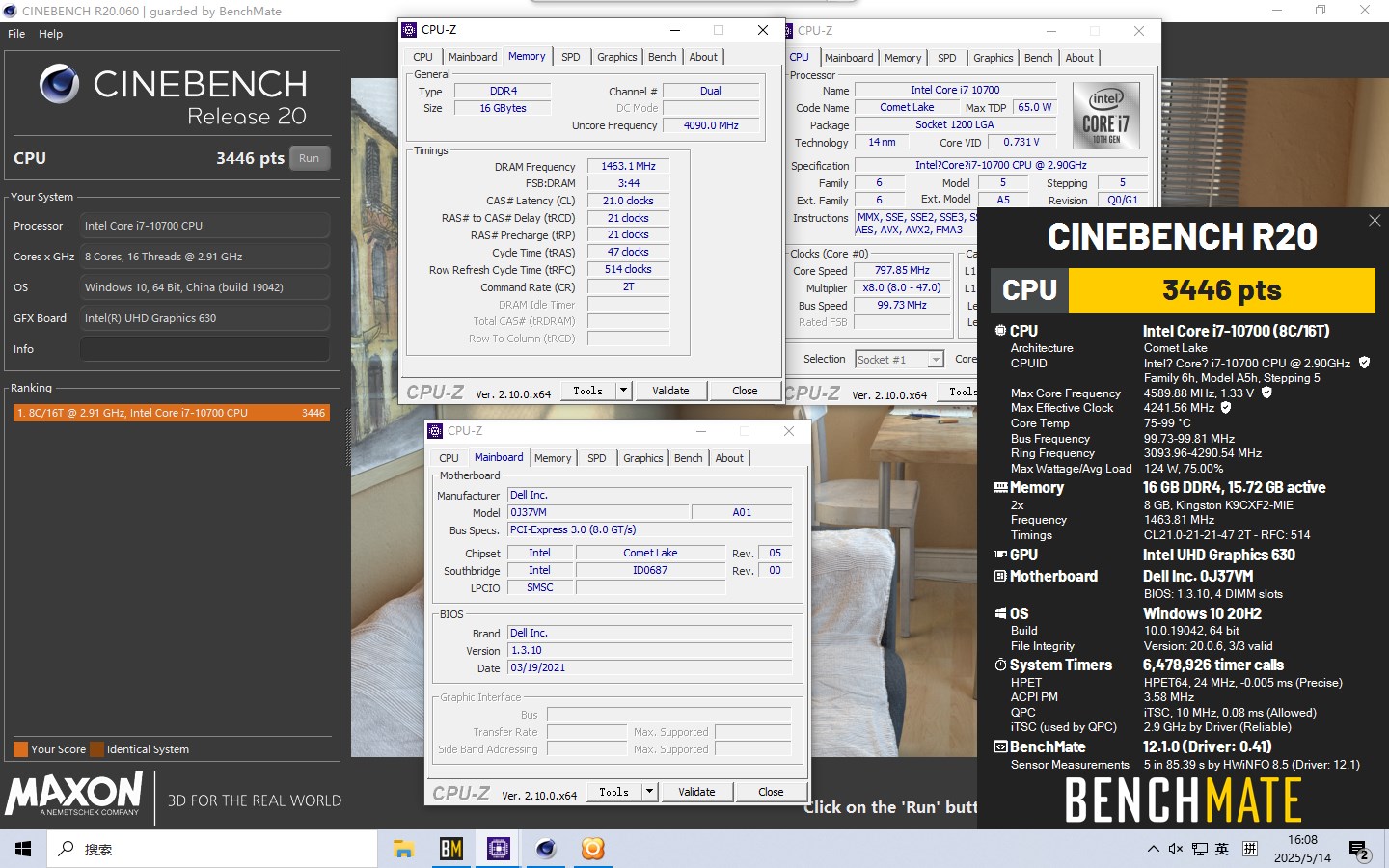Open Tools dropdown arrow in Memory CPU-Z window

pyautogui.click(x=623, y=391)
